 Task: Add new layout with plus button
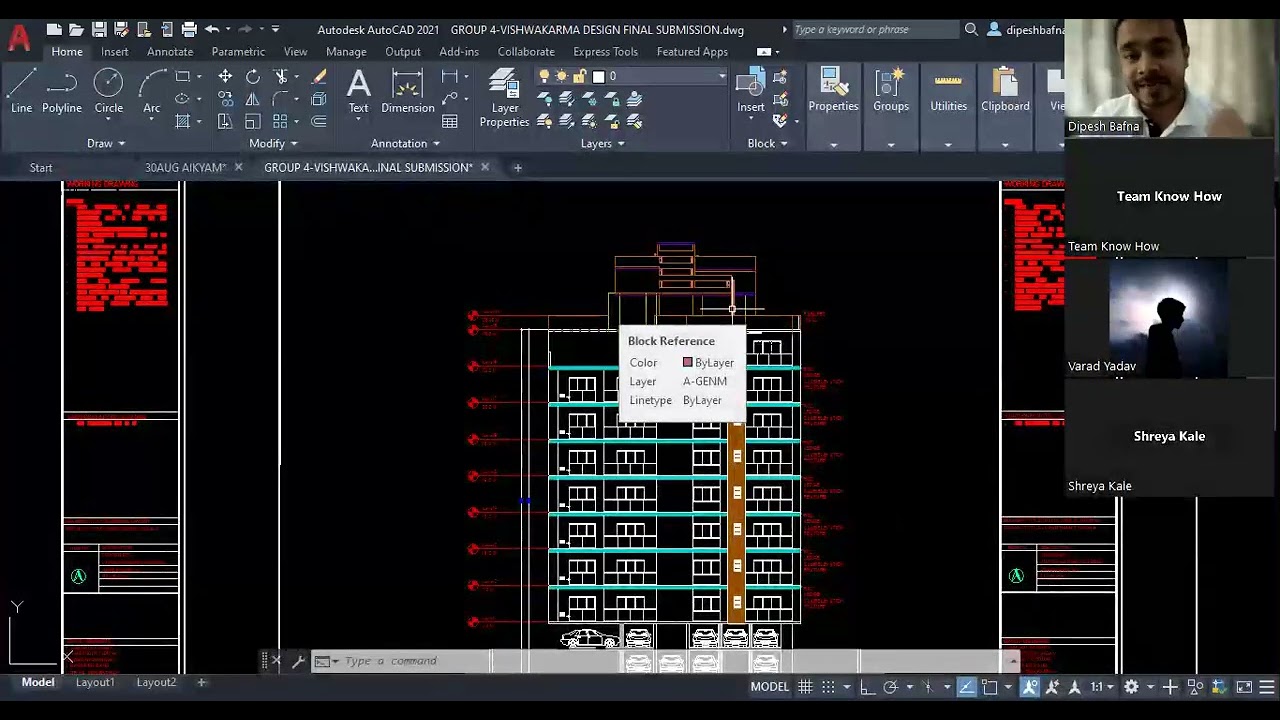pyautogui.click(x=201, y=682)
